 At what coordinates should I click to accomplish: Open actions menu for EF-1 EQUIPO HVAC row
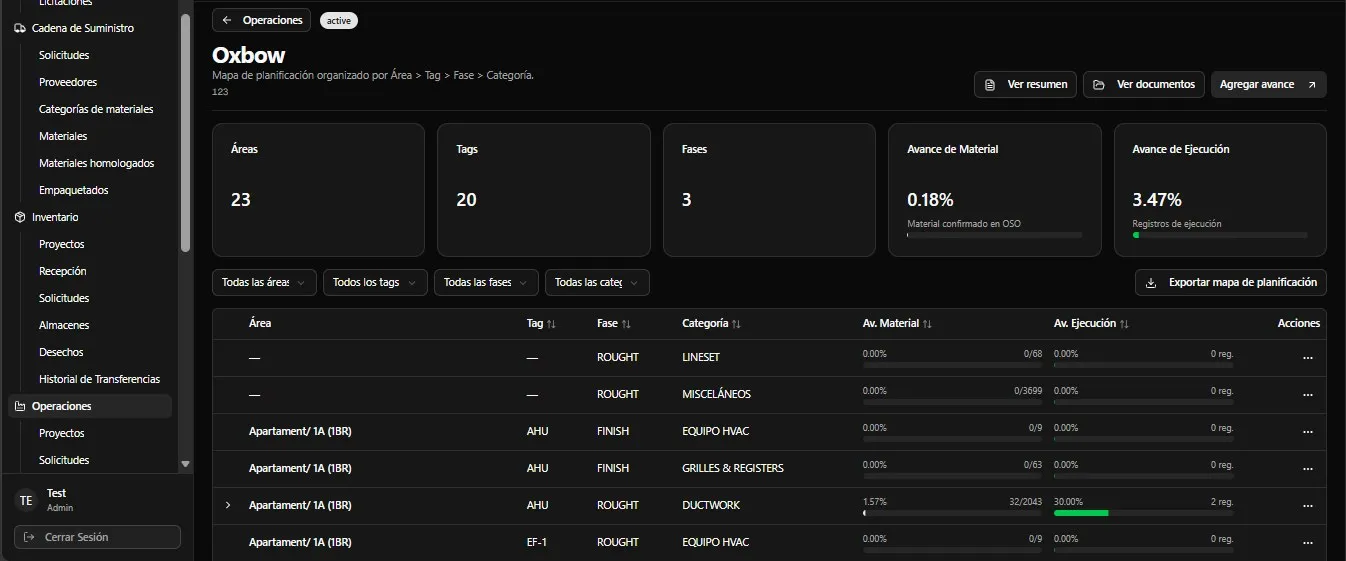1308,543
